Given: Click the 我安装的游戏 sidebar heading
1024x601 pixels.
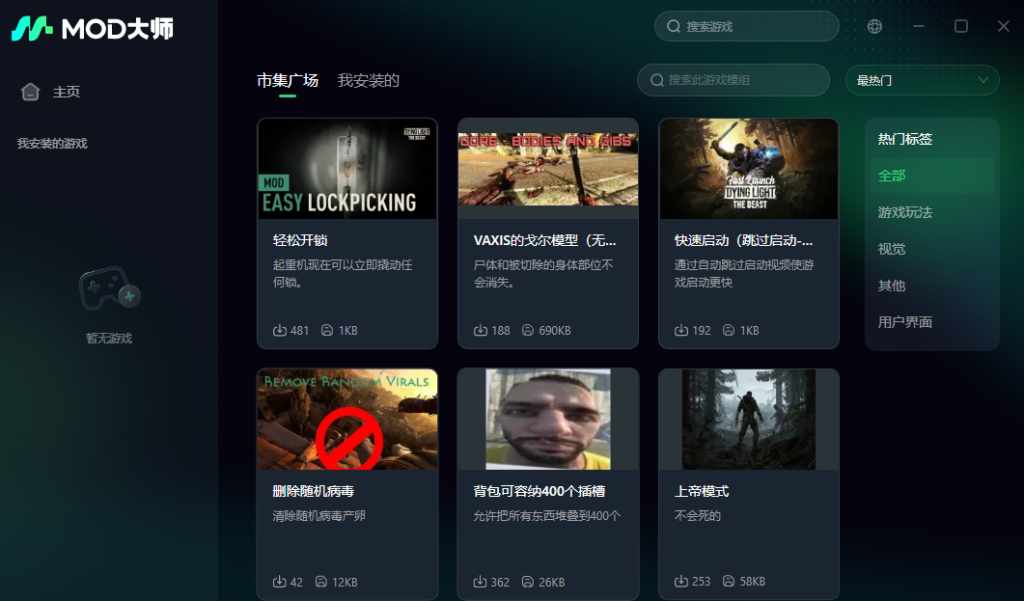Looking at the screenshot, I should (52, 143).
